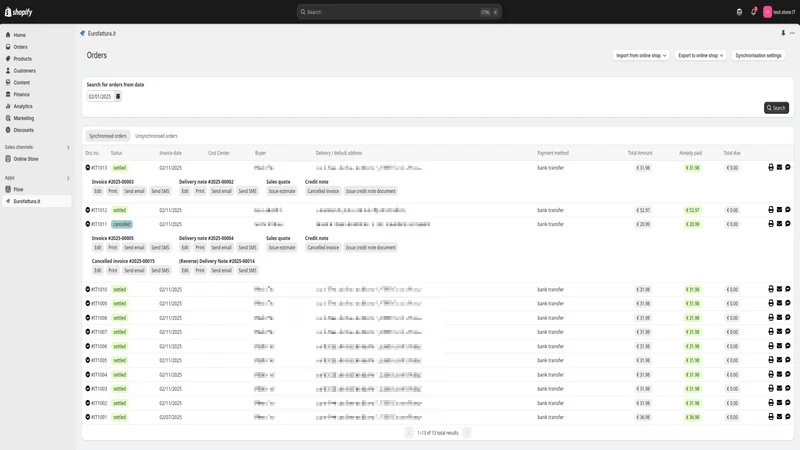Image resolution: width=800 pixels, height=450 pixels.
Task: Send email for Invoice #2025-00005
Action: 134,248
